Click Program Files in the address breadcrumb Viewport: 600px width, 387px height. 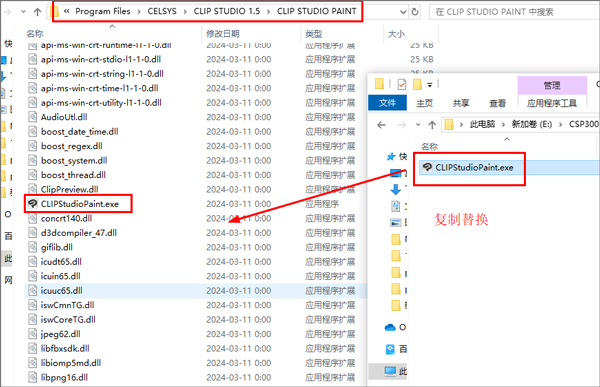click(103, 11)
